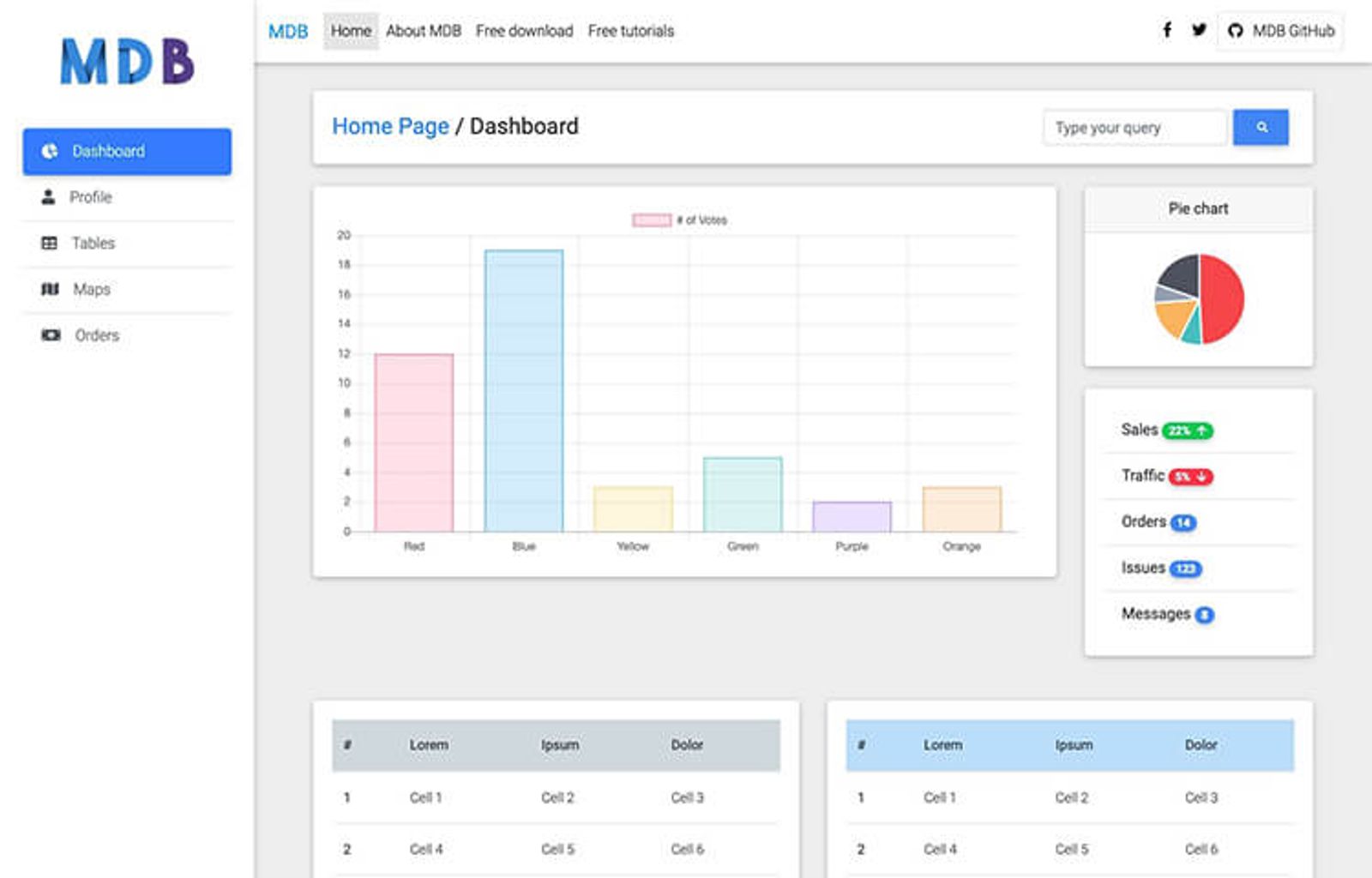Click the Maps icon in the sidebar
Screen dimensions: 1372x878
click(x=51, y=290)
